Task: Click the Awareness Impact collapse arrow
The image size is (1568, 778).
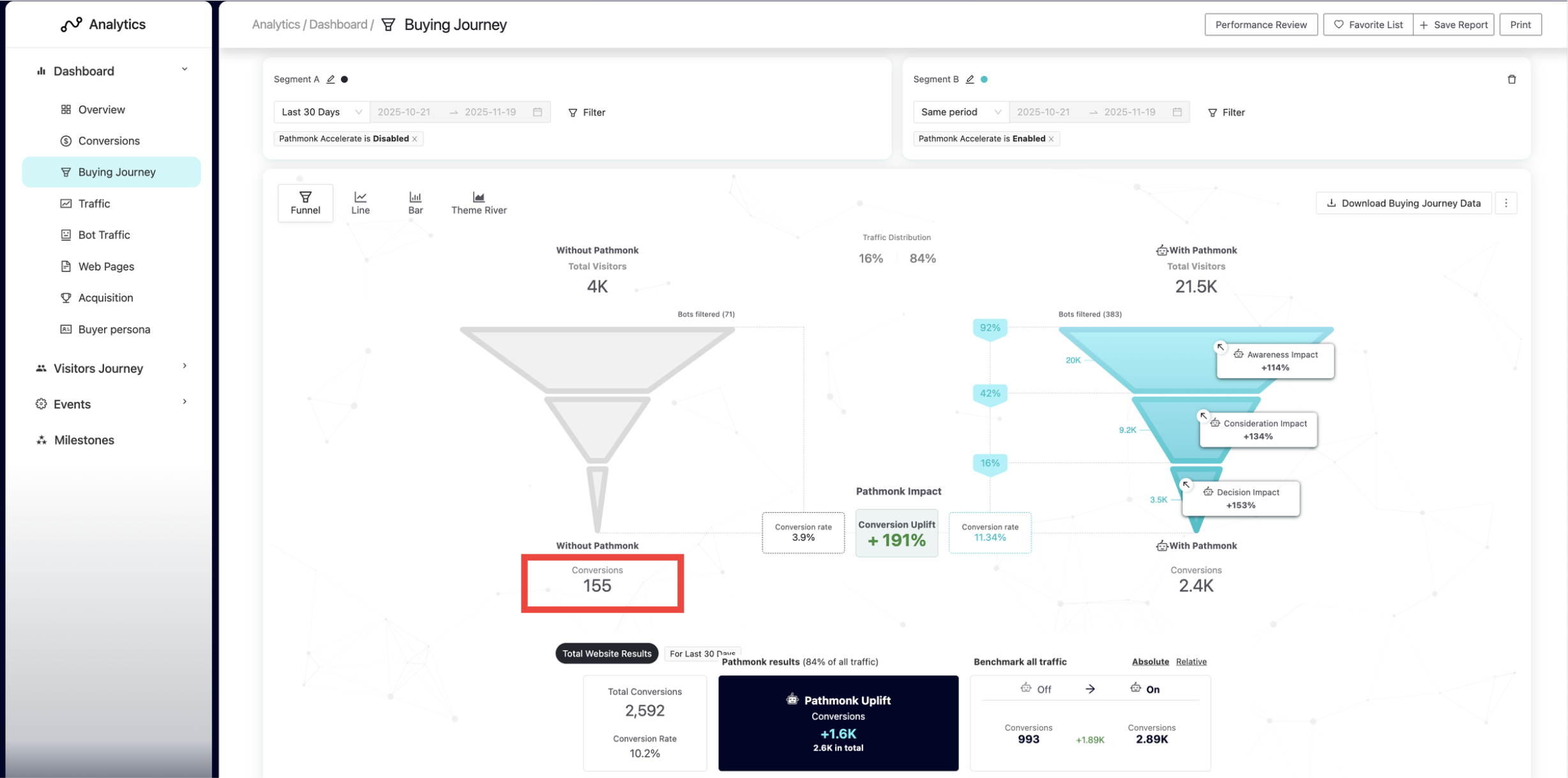Action: click(x=1220, y=347)
